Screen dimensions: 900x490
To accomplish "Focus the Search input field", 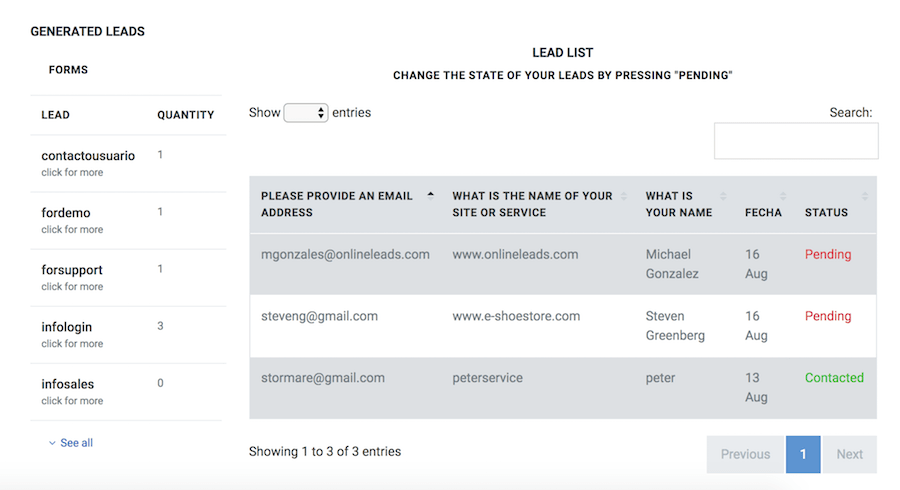I will (796, 141).
